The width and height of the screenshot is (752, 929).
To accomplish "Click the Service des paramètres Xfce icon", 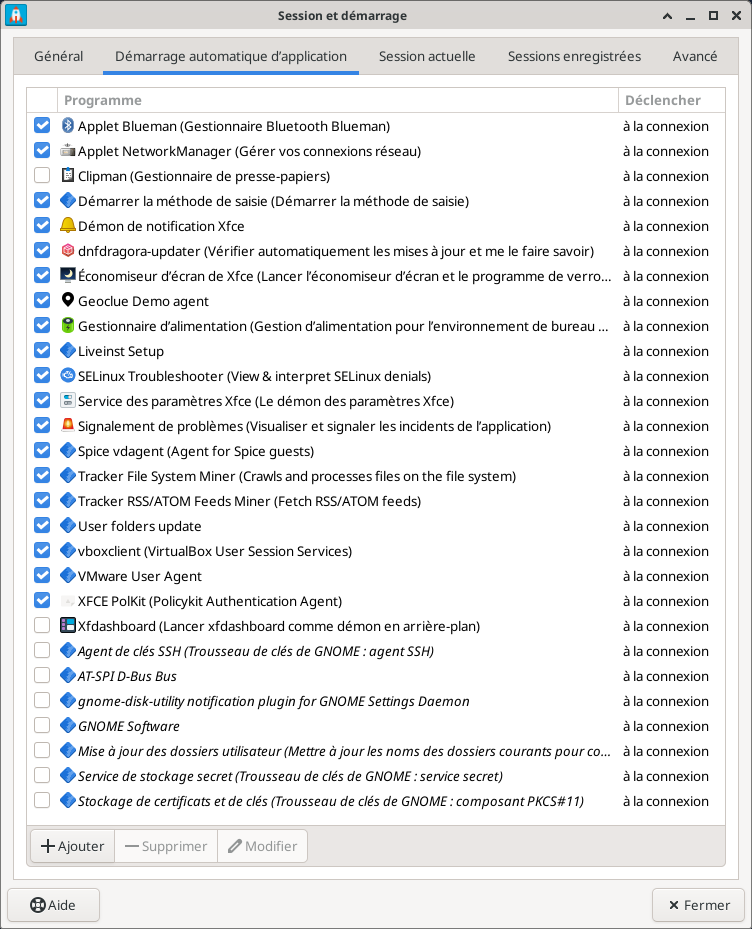I will point(68,401).
